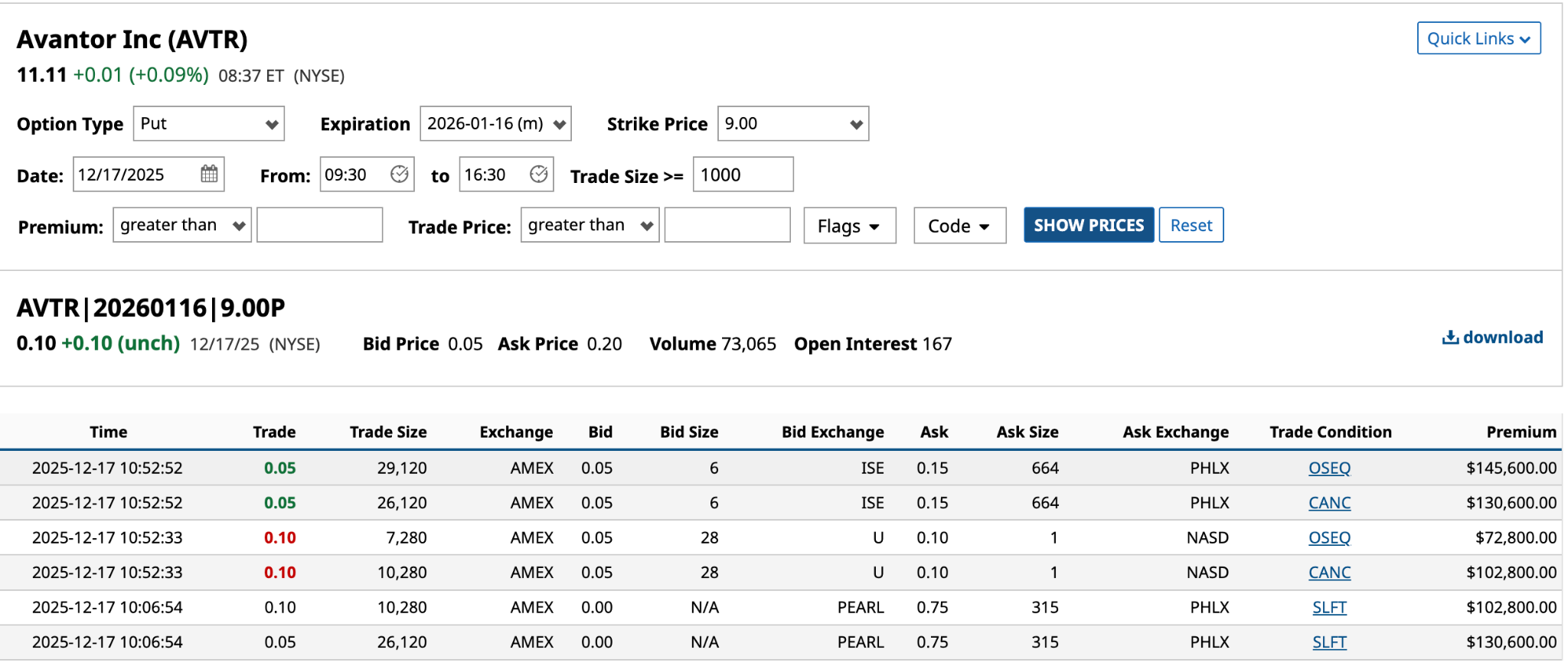Open the Trade Price comparison dropdown
The width and height of the screenshot is (1568, 666).
[590, 225]
